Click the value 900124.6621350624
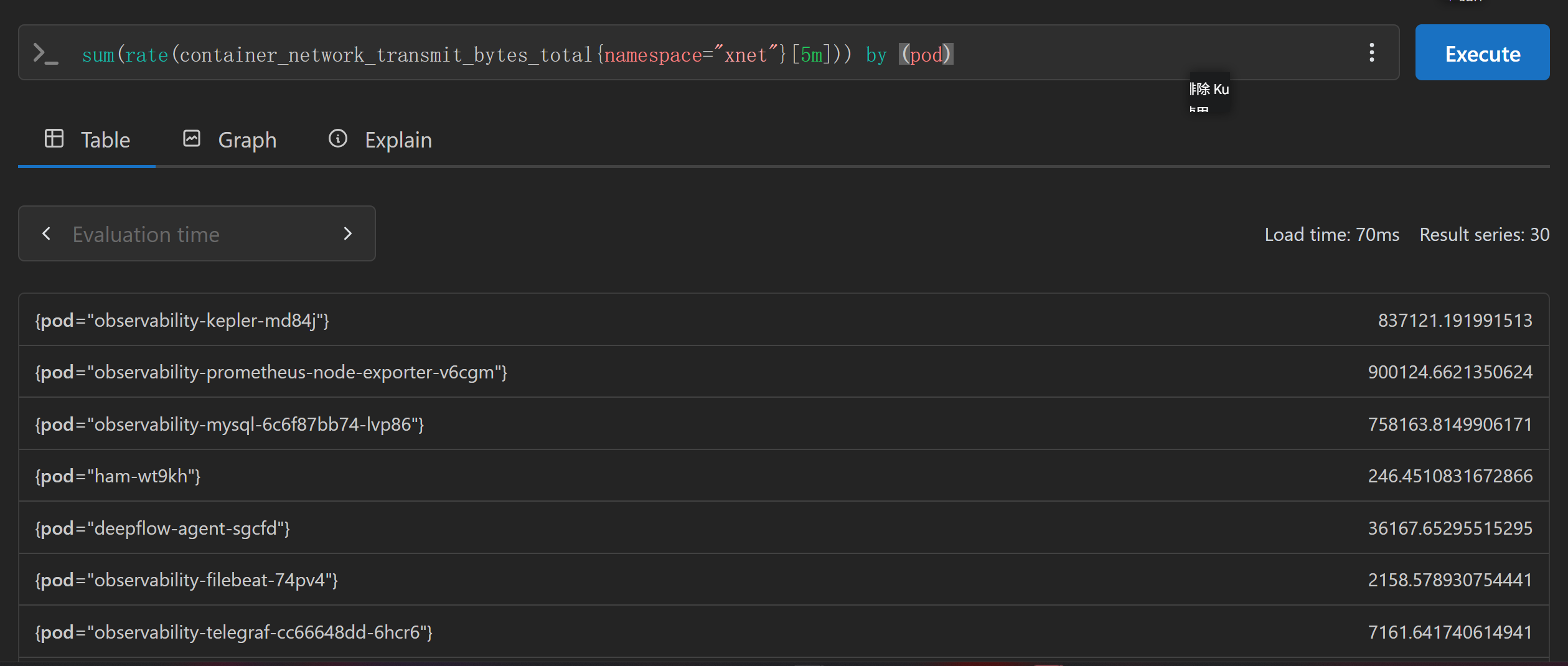 point(1450,372)
